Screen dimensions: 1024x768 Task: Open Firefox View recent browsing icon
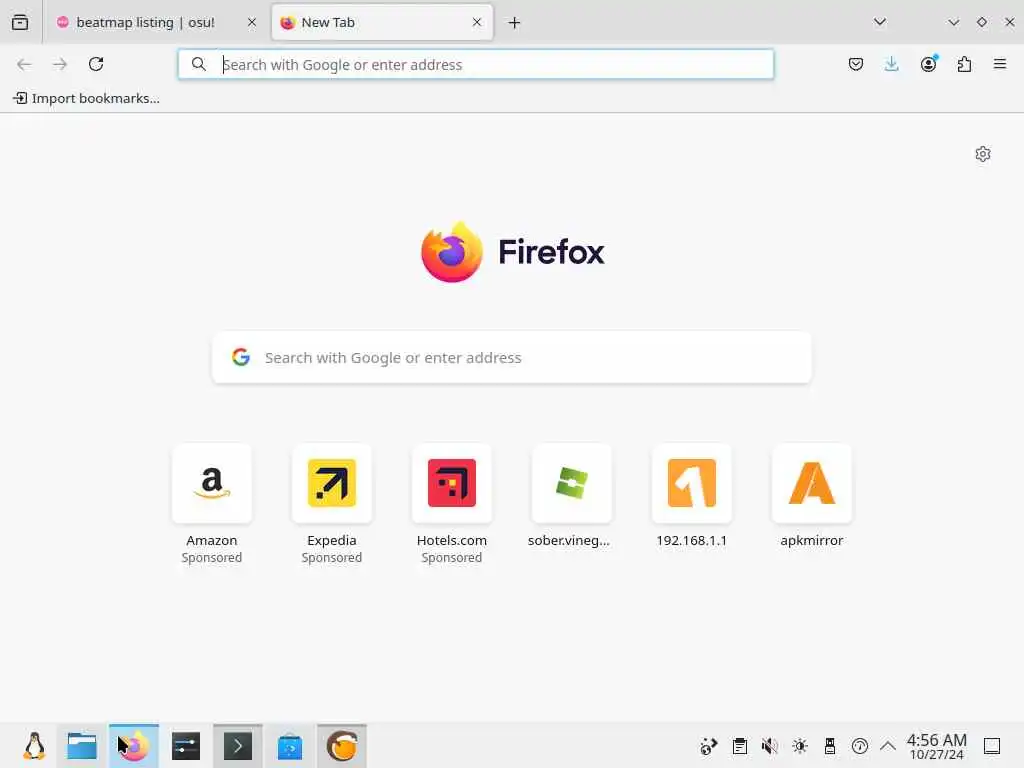point(20,22)
